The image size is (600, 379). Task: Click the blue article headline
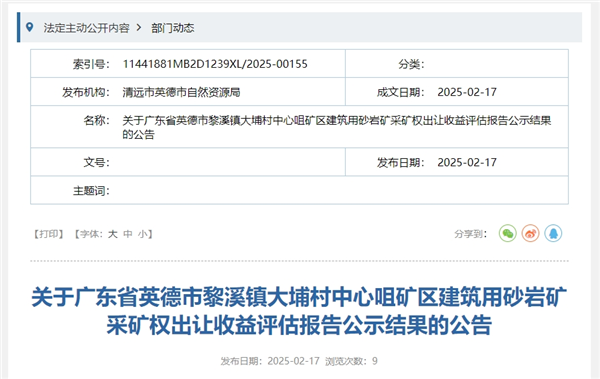pyautogui.click(x=299, y=311)
